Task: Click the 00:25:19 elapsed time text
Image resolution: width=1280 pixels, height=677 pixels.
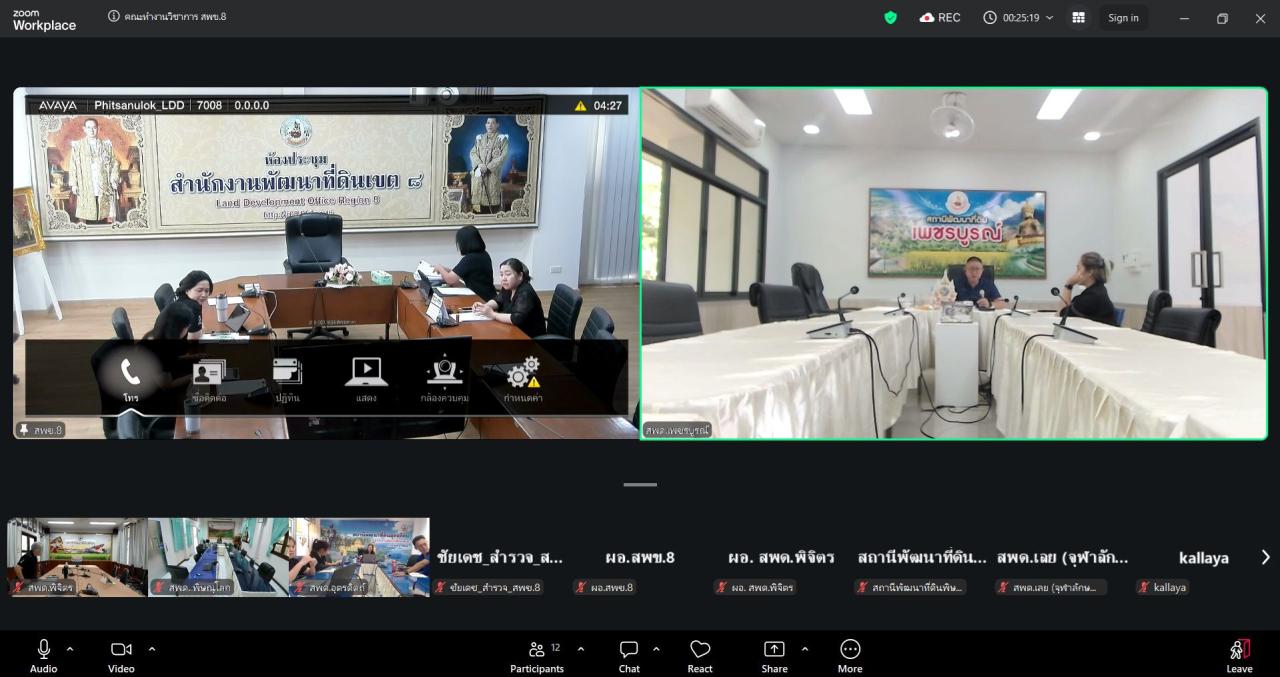Action: pos(1021,18)
